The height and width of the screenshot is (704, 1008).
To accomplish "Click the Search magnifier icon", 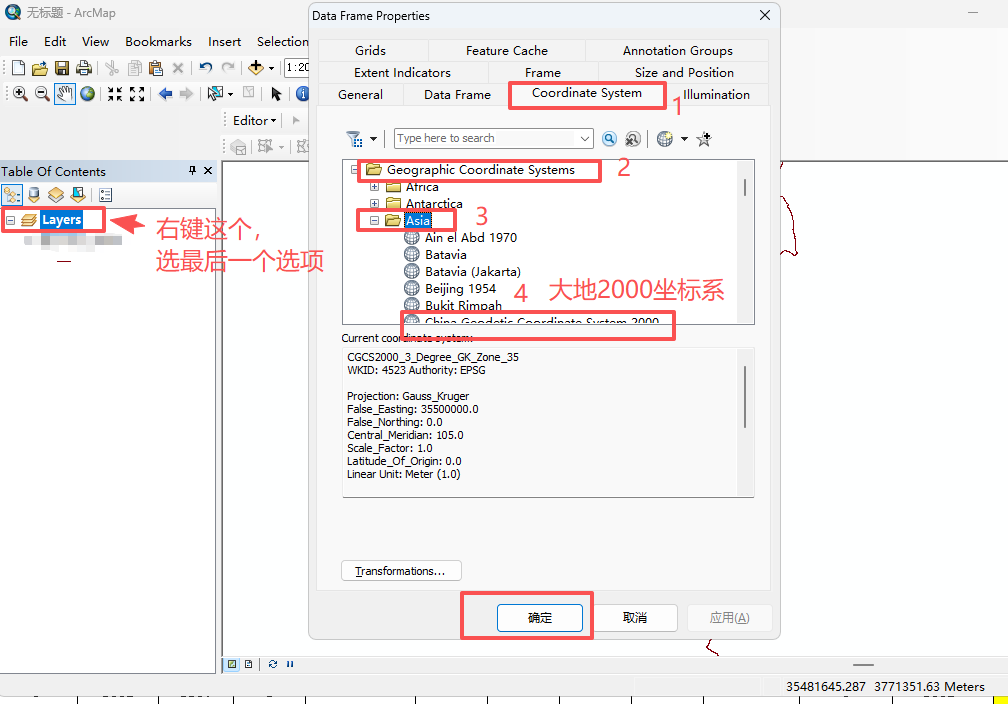I will [609, 139].
